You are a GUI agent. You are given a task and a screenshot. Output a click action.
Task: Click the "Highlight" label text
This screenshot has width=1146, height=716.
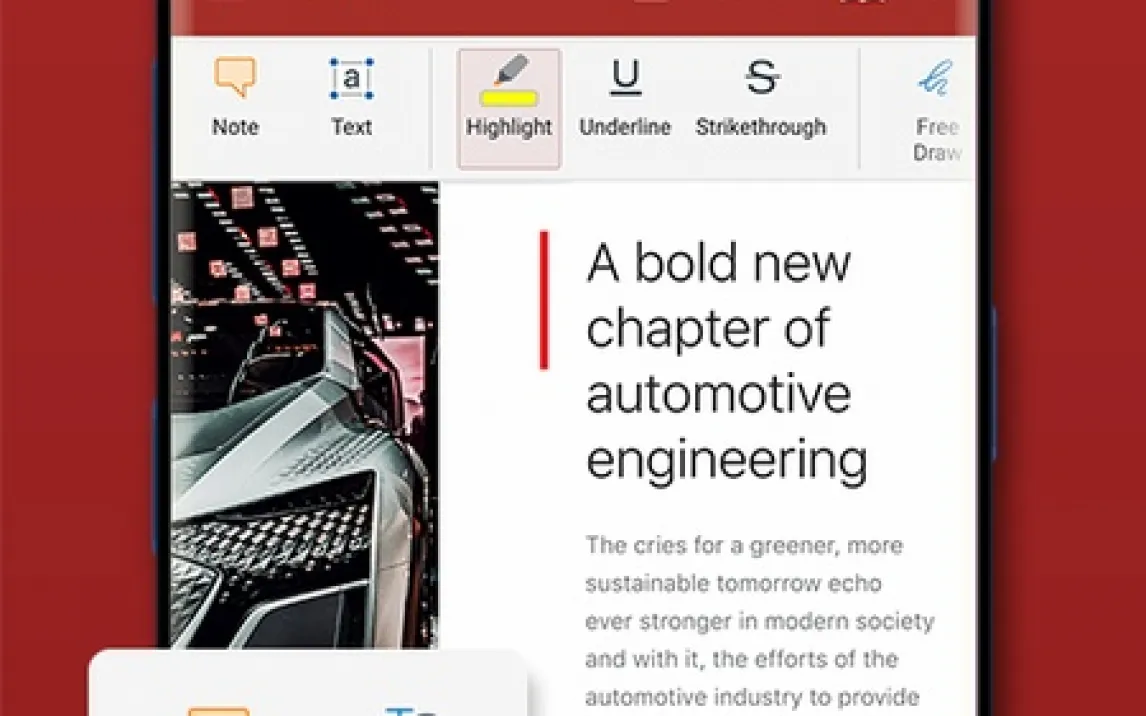click(x=509, y=128)
